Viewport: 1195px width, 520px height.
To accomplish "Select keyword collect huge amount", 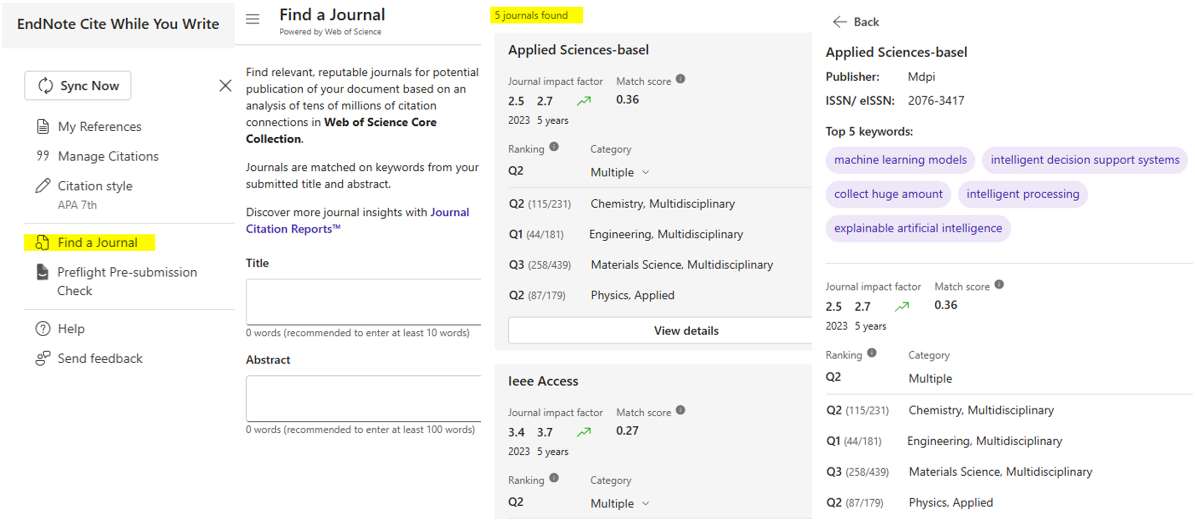I will pos(889,194).
